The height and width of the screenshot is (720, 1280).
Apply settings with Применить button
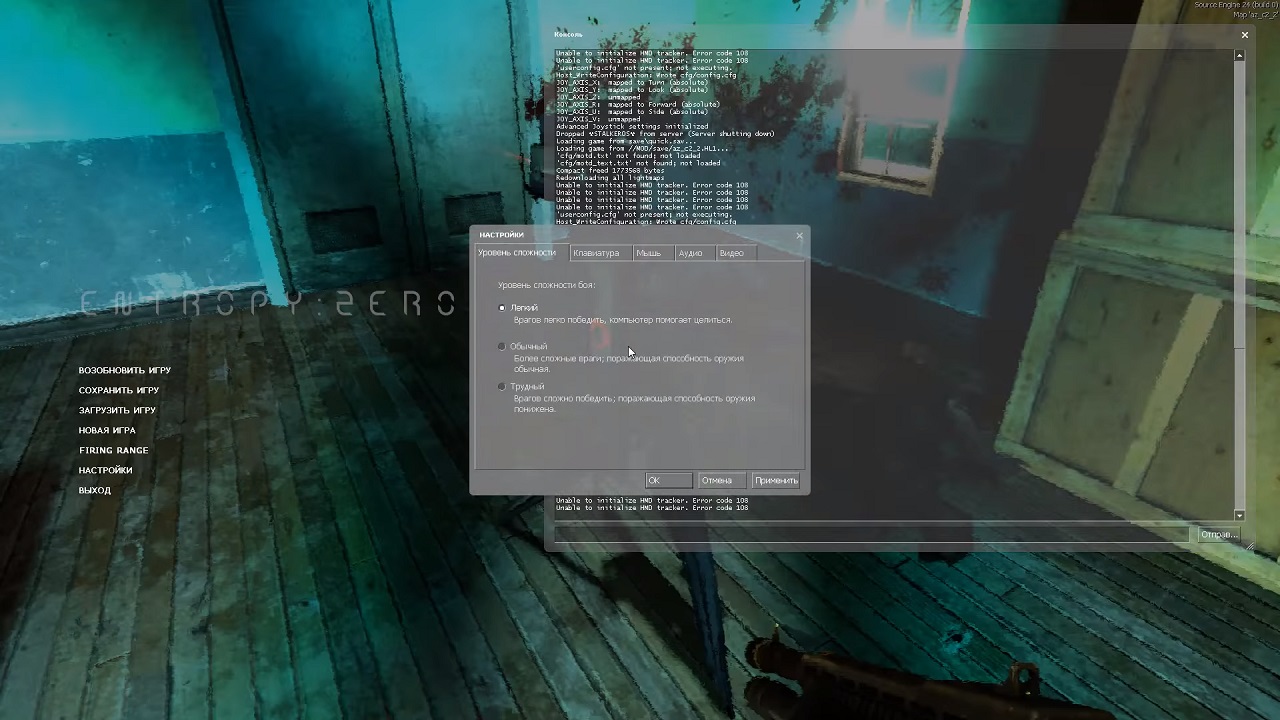[x=776, y=481]
